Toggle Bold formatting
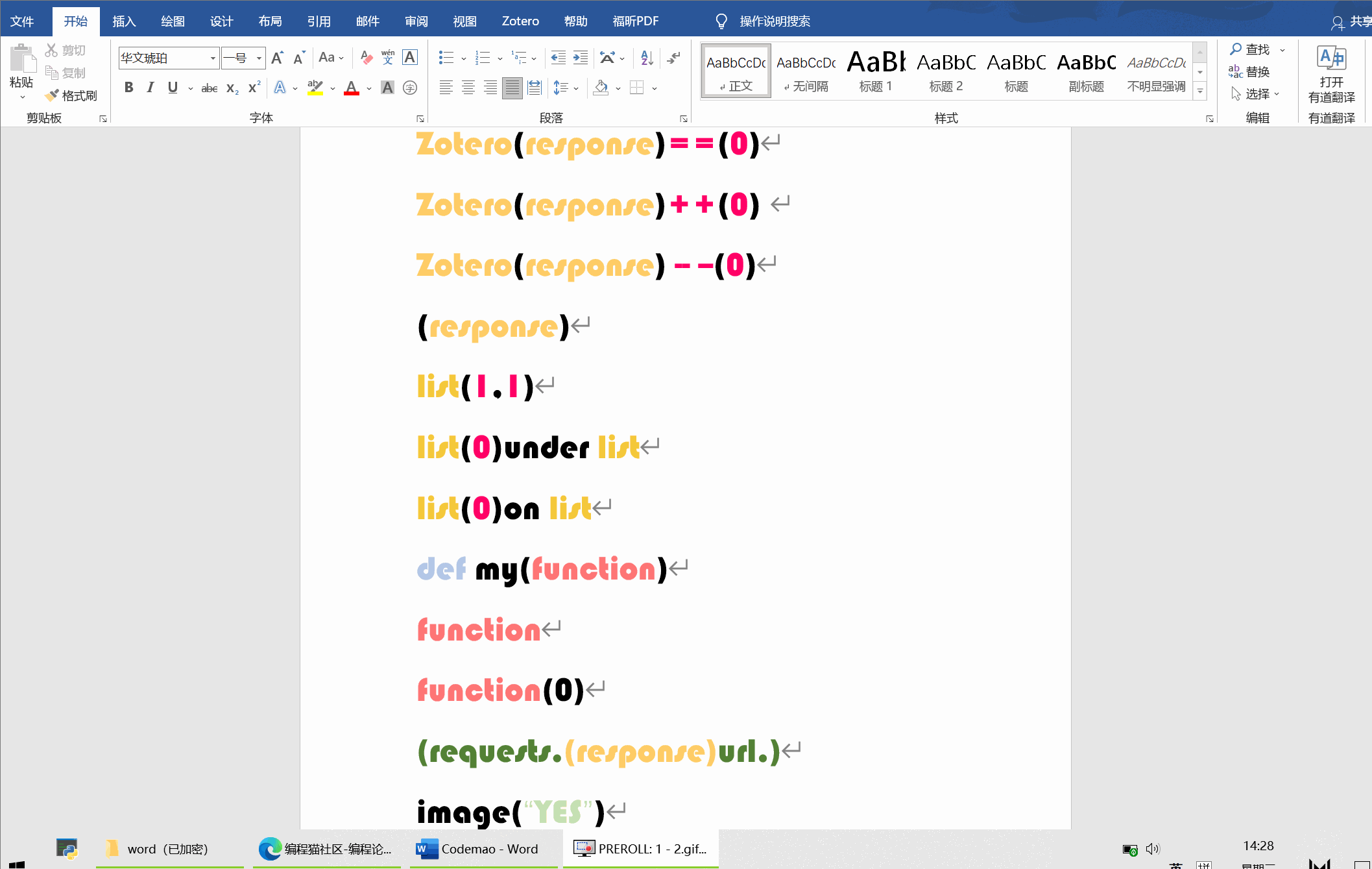 tap(128, 88)
